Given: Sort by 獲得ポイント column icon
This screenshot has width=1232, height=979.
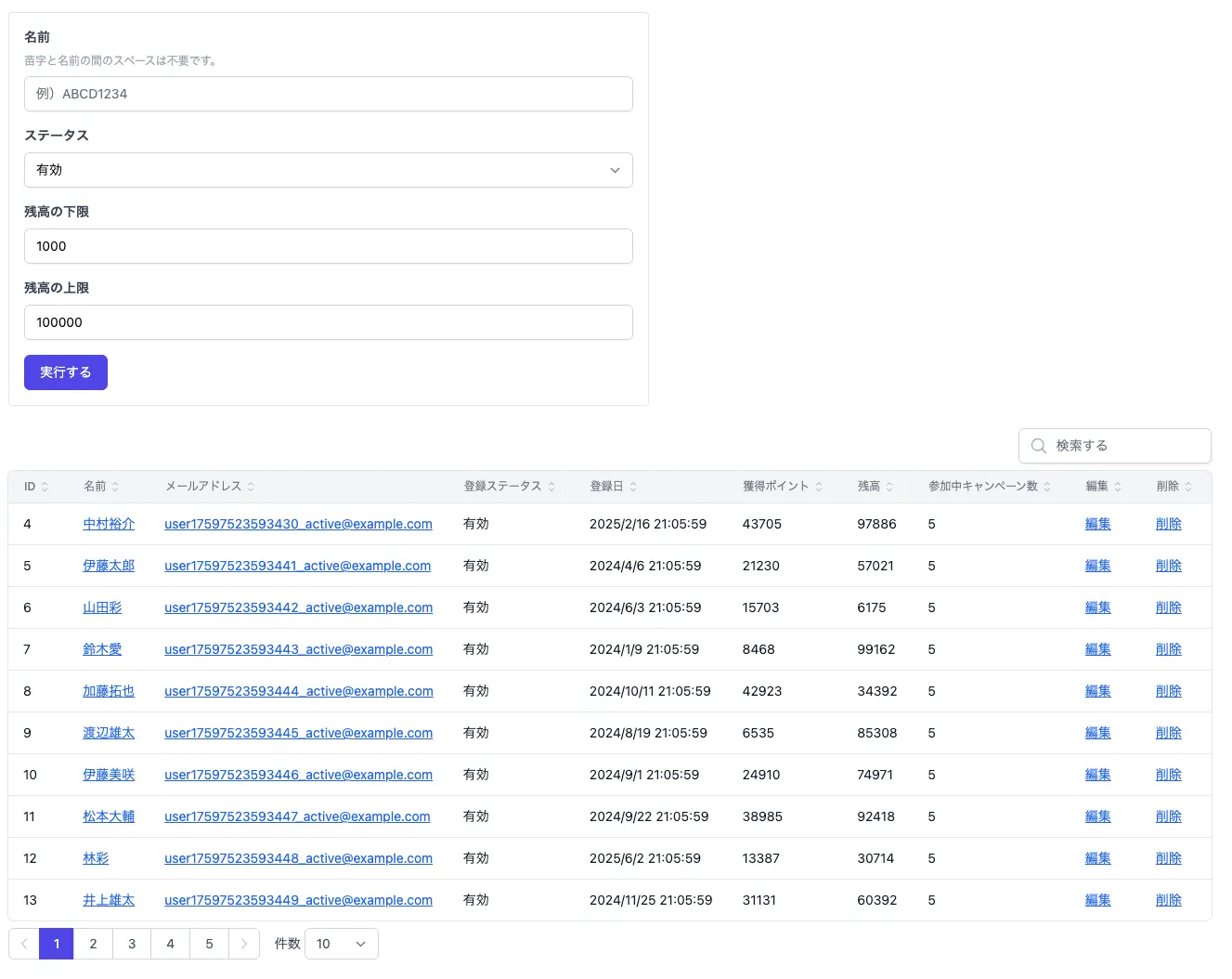Looking at the screenshot, I should (x=819, y=487).
